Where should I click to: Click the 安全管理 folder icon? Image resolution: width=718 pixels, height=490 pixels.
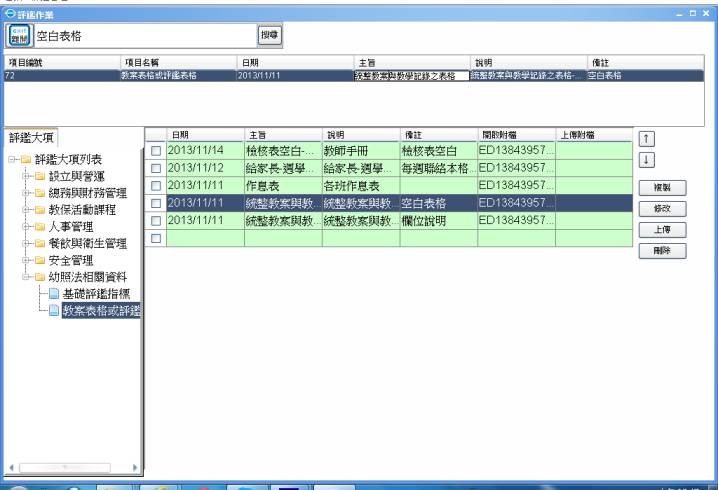coord(39,260)
